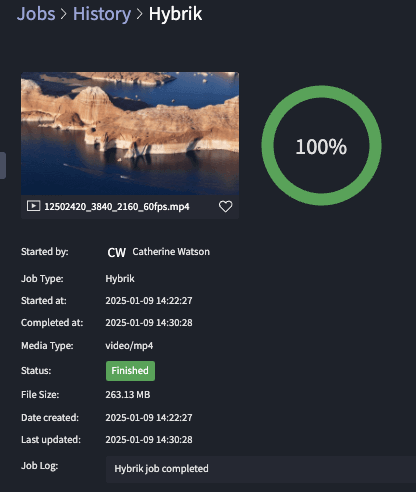This screenshot has height=492, width=416.
Task: Click the video play icon beside filename
Action: pyautogui.click(x=33, y=206)
